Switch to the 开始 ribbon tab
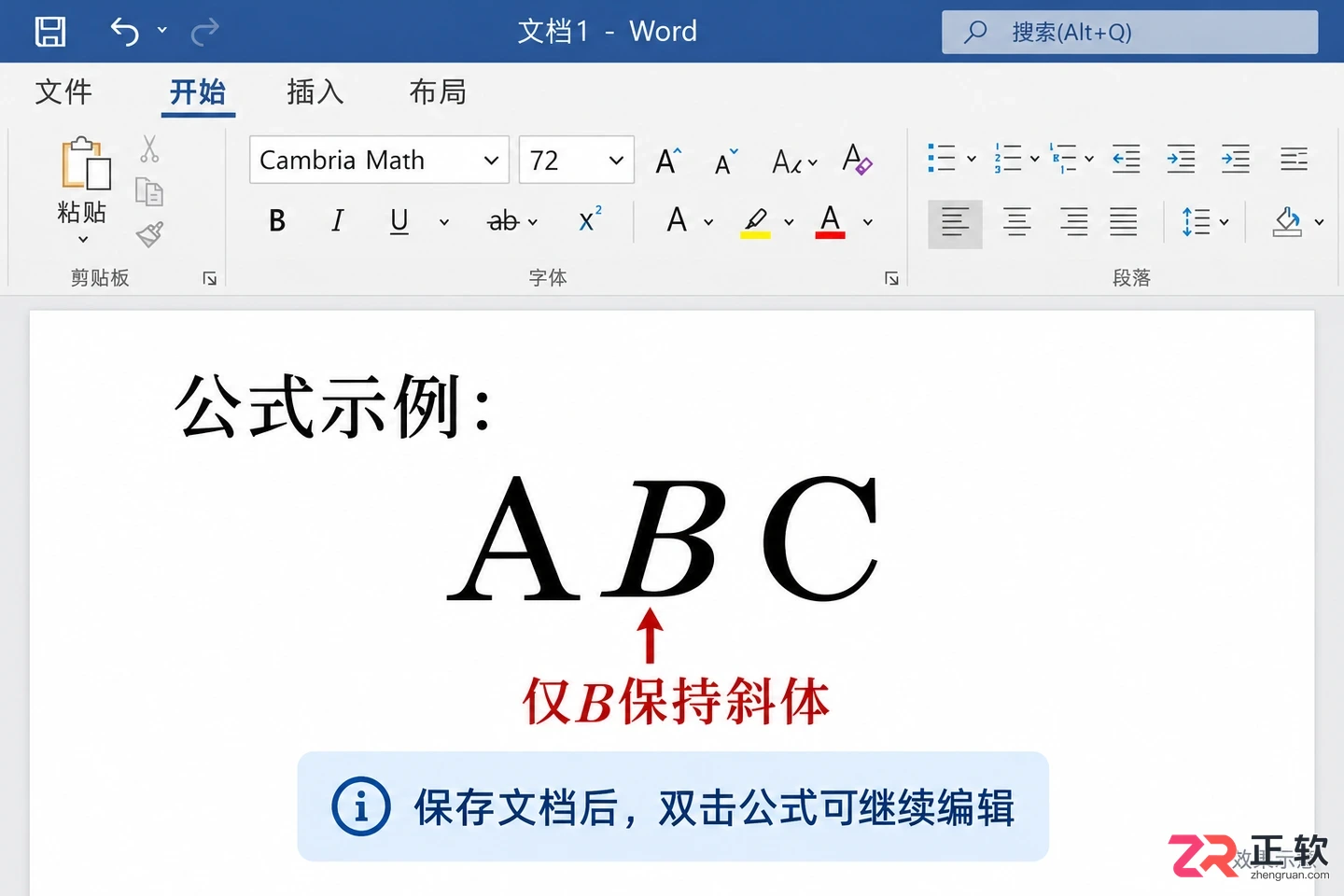 [x=198, y=91]
